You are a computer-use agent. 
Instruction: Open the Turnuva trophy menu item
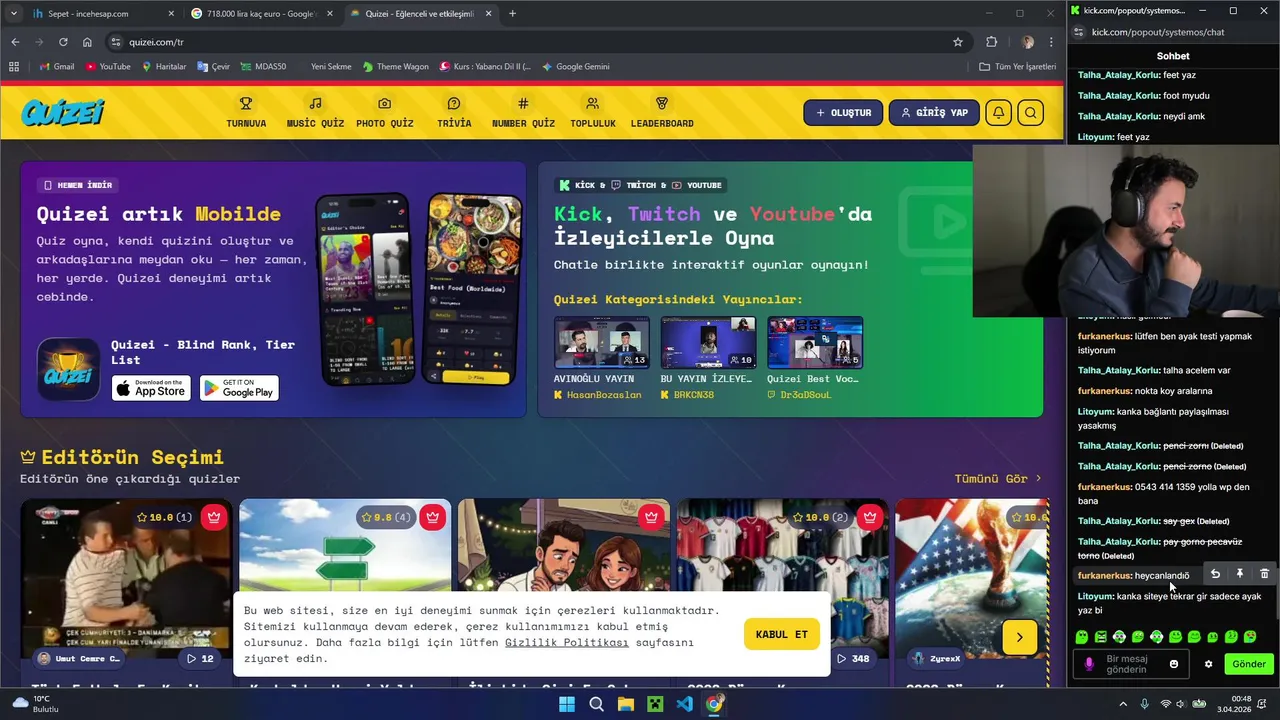coord(246,112)
